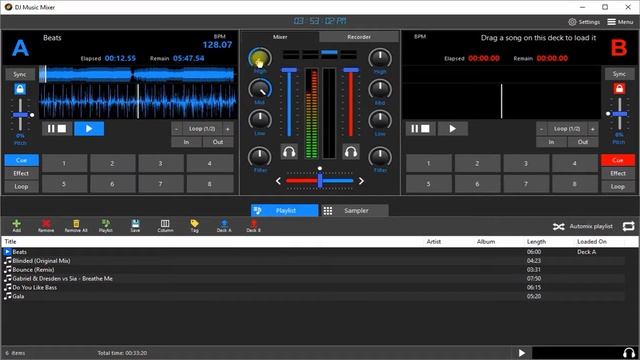
Task: Click the crossfader handle
Action: pyautogui.click(x=320, y=180)
